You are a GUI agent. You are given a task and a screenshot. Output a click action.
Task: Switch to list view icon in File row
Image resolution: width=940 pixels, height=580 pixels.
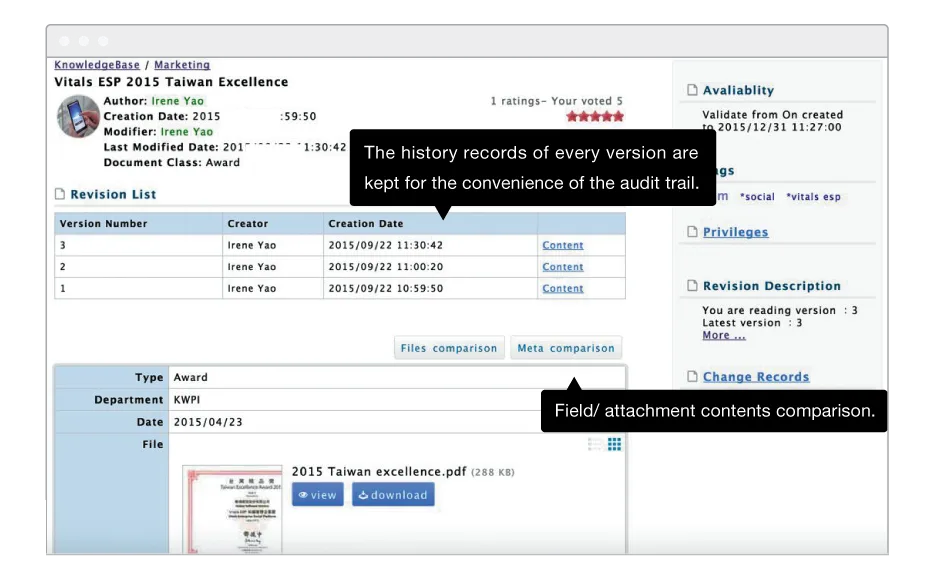click(595, 444)
